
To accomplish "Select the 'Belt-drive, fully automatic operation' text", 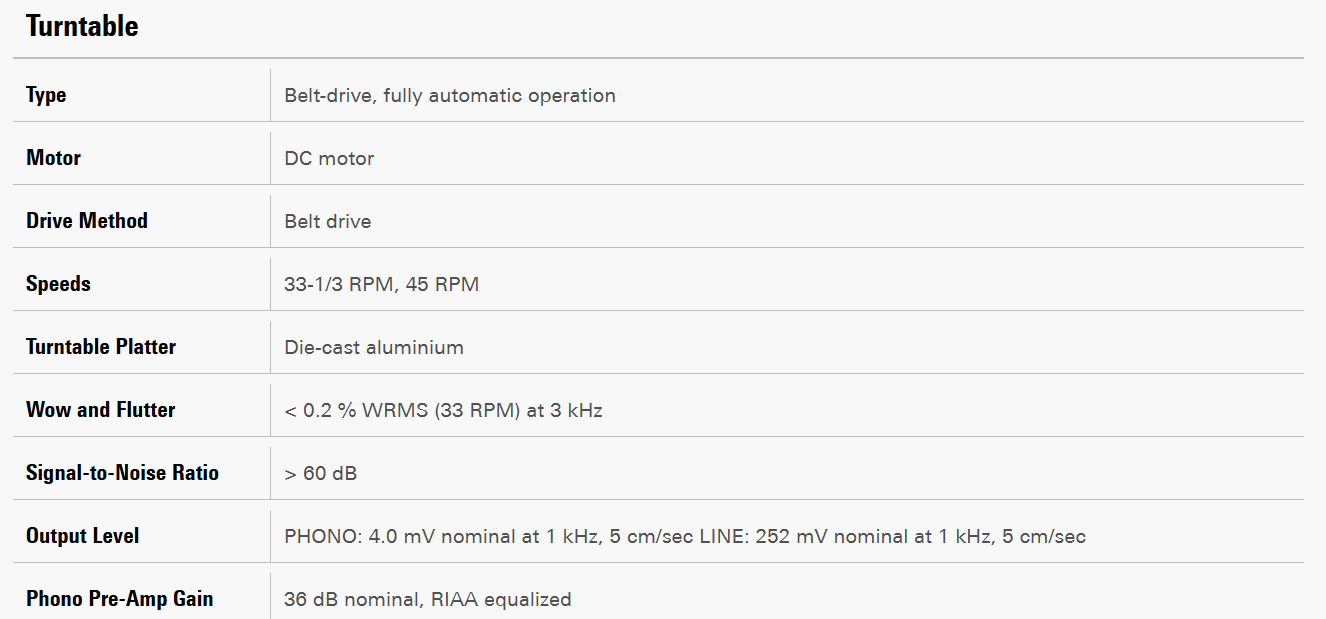I will click(x=449, y=96).
